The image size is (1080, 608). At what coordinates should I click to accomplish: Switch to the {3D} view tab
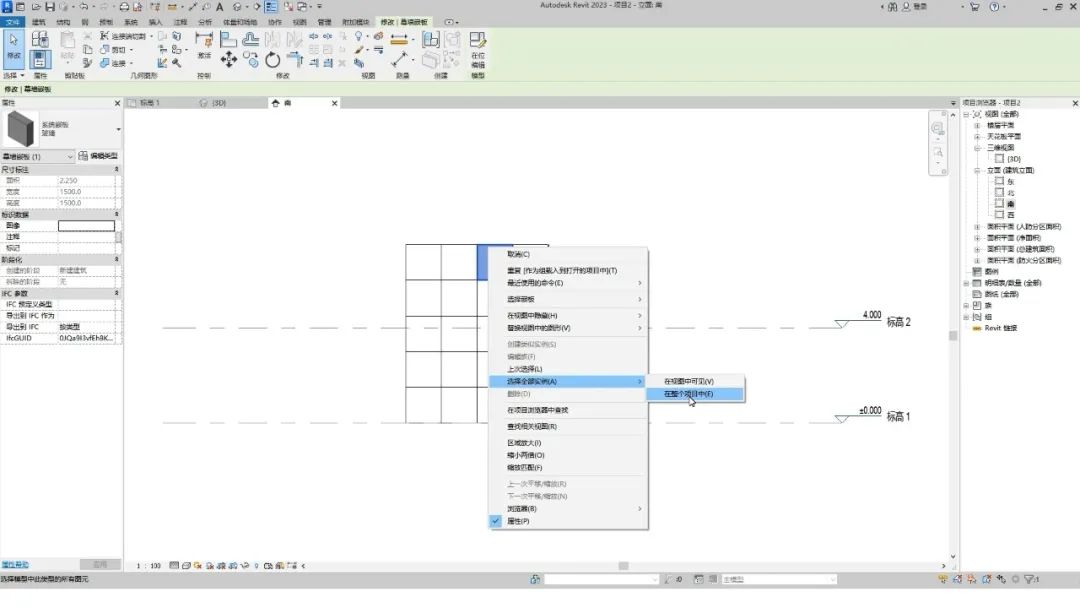[213, 103]
